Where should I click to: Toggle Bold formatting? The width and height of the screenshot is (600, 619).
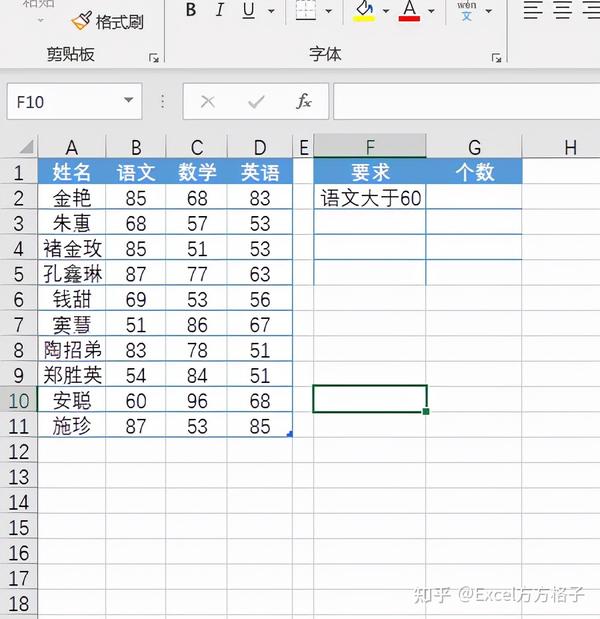point(191,10)
